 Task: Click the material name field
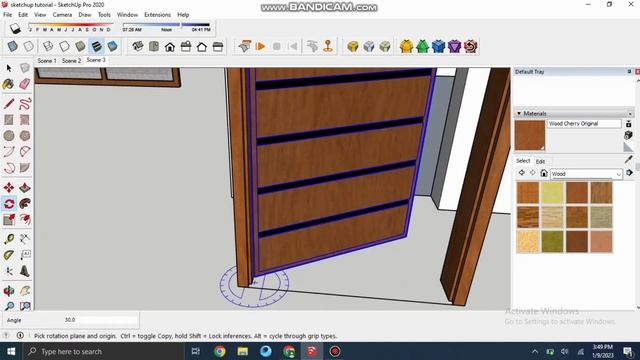tap(584, 124)
